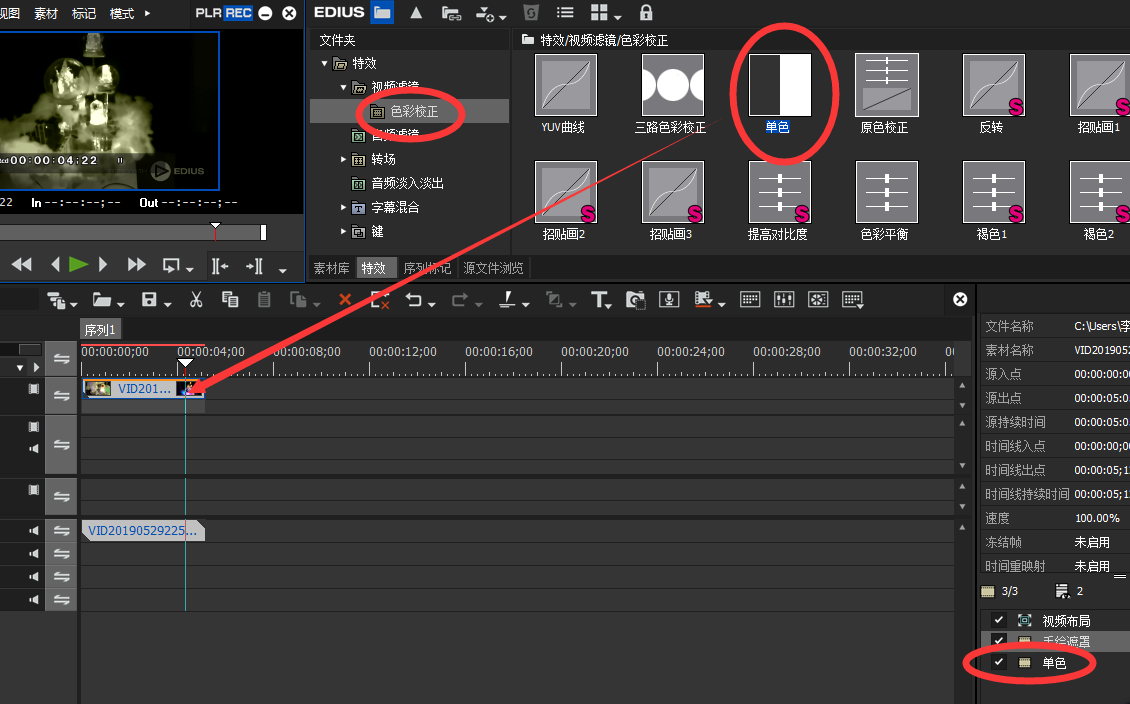This screenshot has height=704, width=1130.
Task: Click the Save icon on the timeline toolbar
Action: pyautogui.click(x=148, y=299)
